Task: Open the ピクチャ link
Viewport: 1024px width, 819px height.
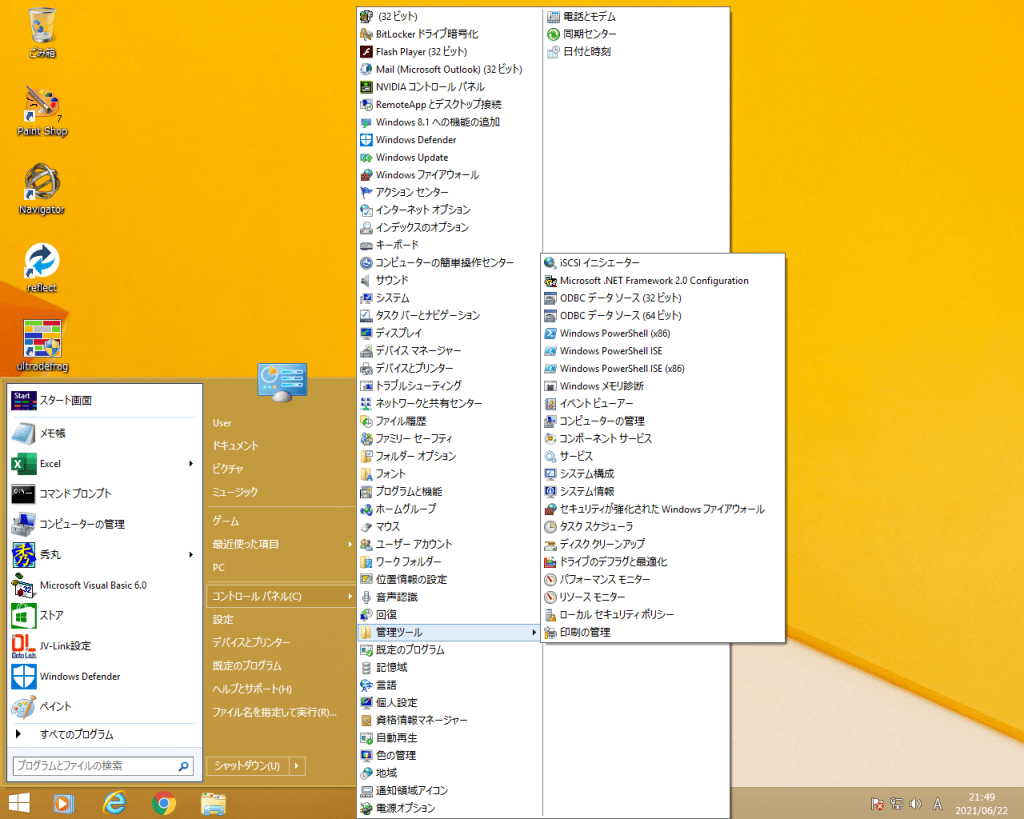Action: pyautogui.click(x=228, y=469)
